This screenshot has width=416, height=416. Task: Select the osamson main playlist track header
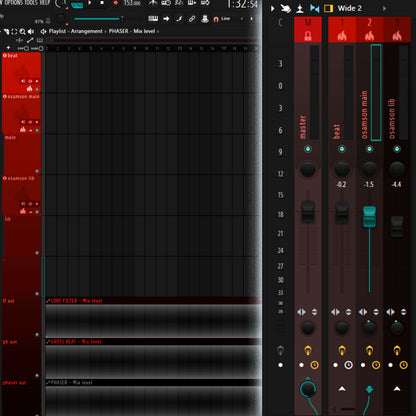click(21, 113)
